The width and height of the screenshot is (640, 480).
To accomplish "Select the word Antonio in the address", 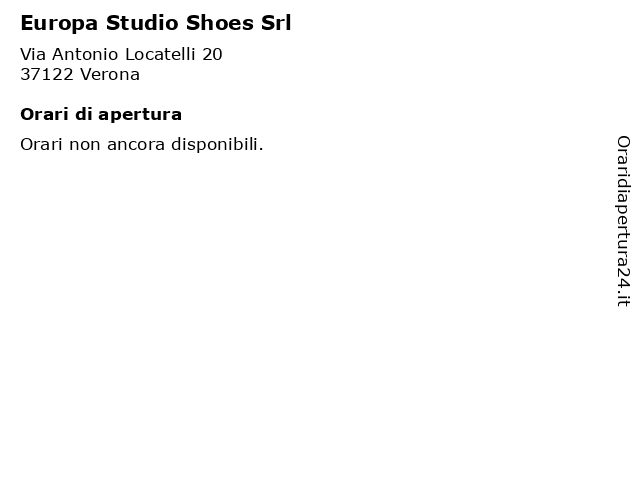I will [x=85, y=54].
